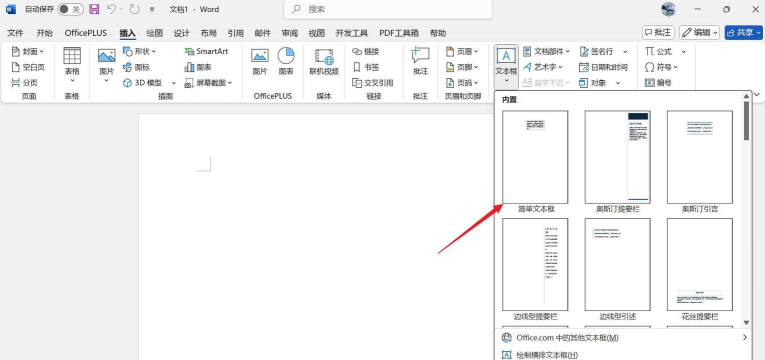Insert a 空白页 blank page
This screenshot has width=765, height=360.
tap(28, 67)
